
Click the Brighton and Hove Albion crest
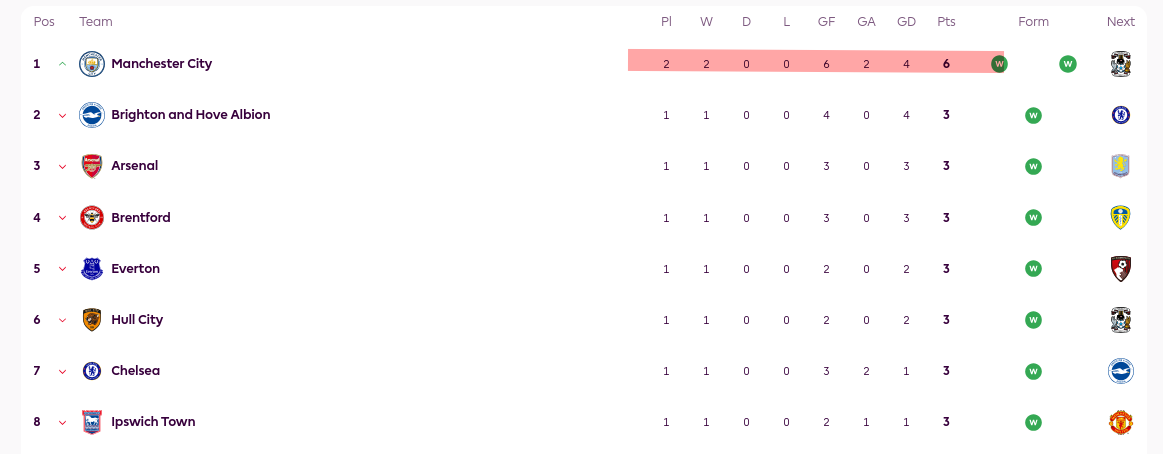[x=92, y=115]
